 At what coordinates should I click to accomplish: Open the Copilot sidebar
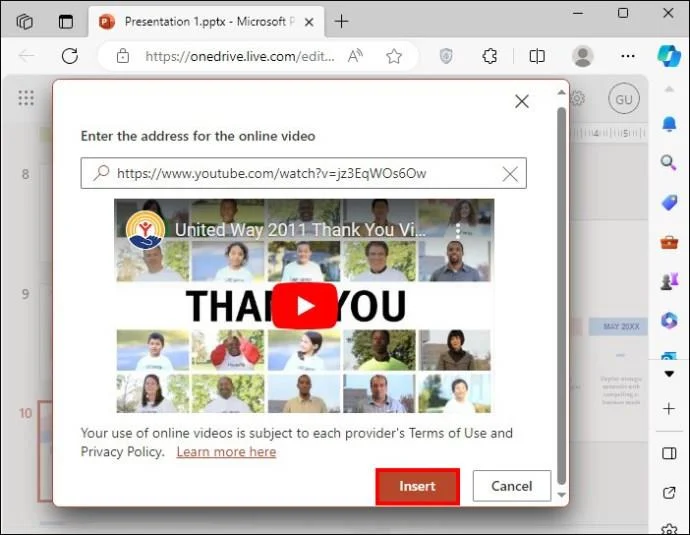pos(669,55)
